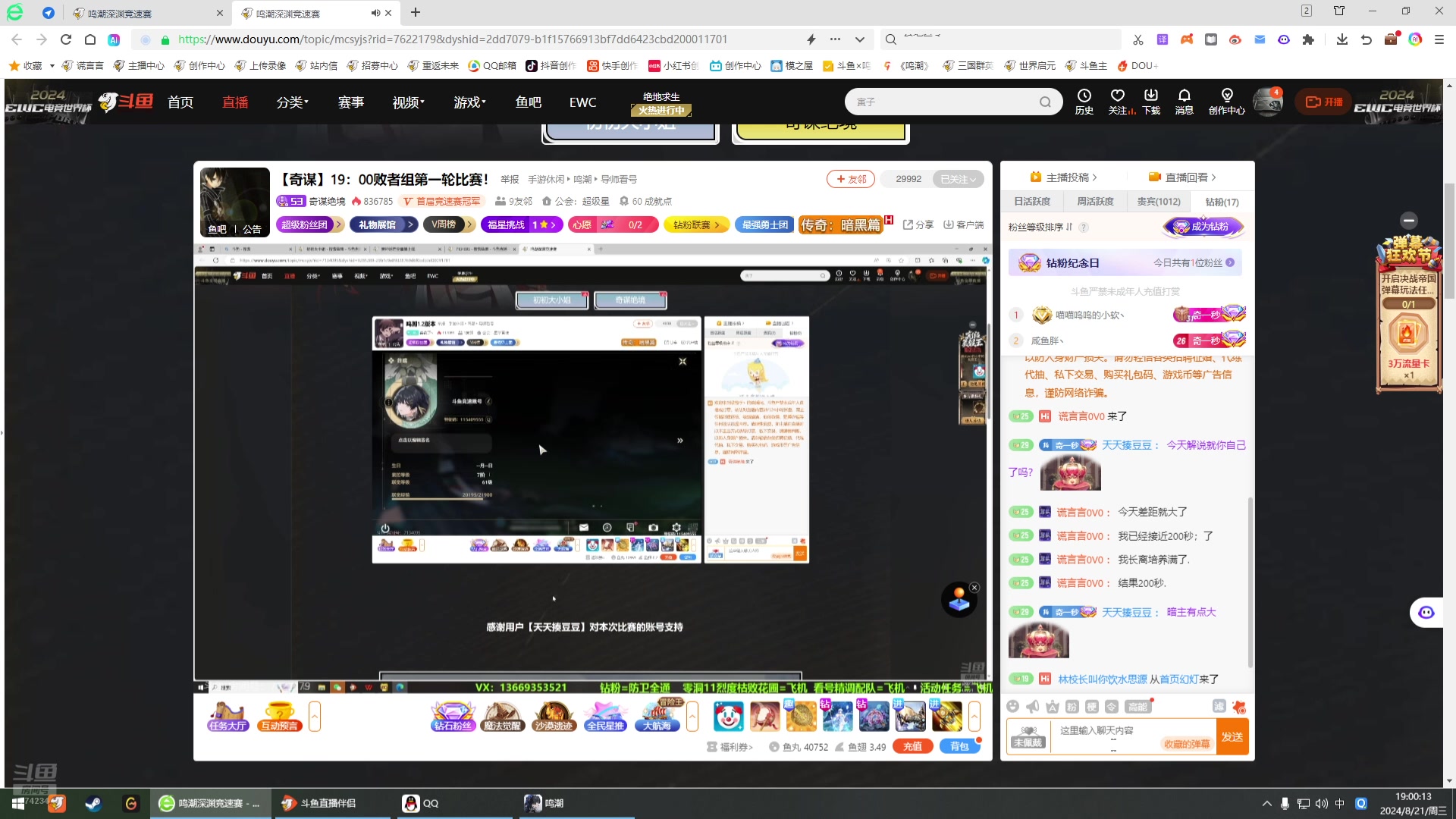This screenshot has height=819, width=1456.
Task: Expand the activity list arrow beside 大航海
Action: pyautogui.click(x=692, y=716)
